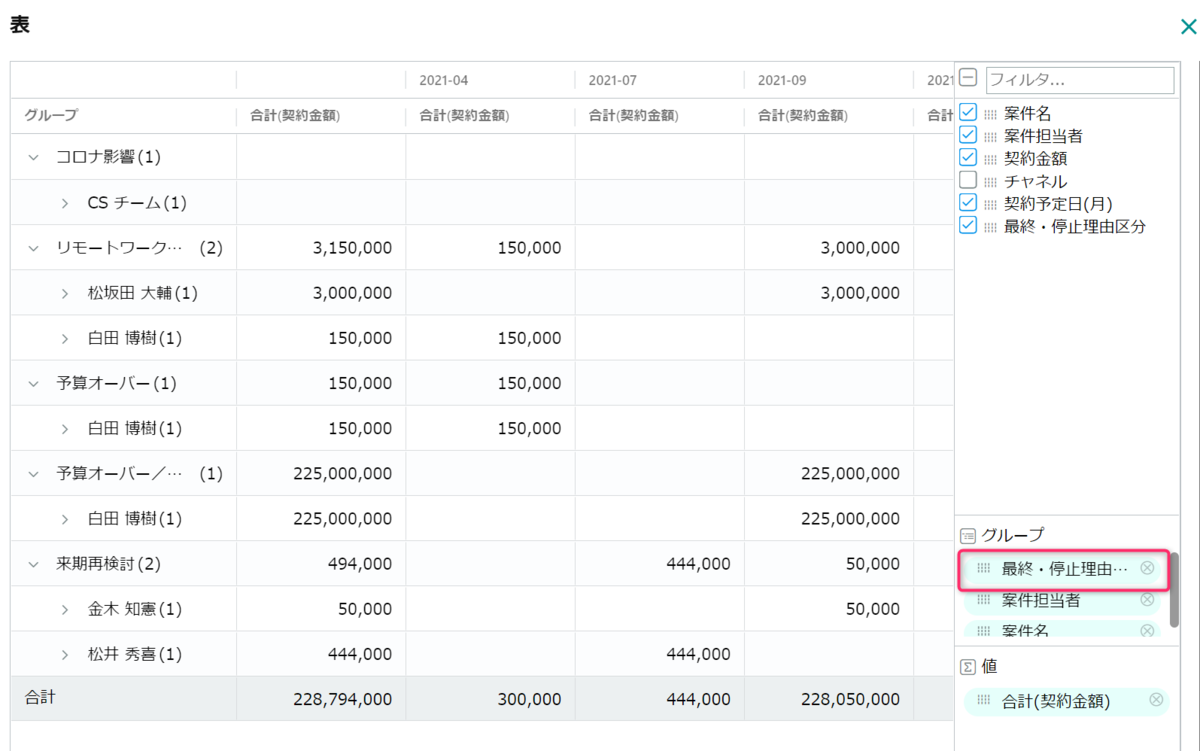Toggle the select-all columns checkbox
The width and height of the screenshot is (1200, 751).
(x=968, y=78)
